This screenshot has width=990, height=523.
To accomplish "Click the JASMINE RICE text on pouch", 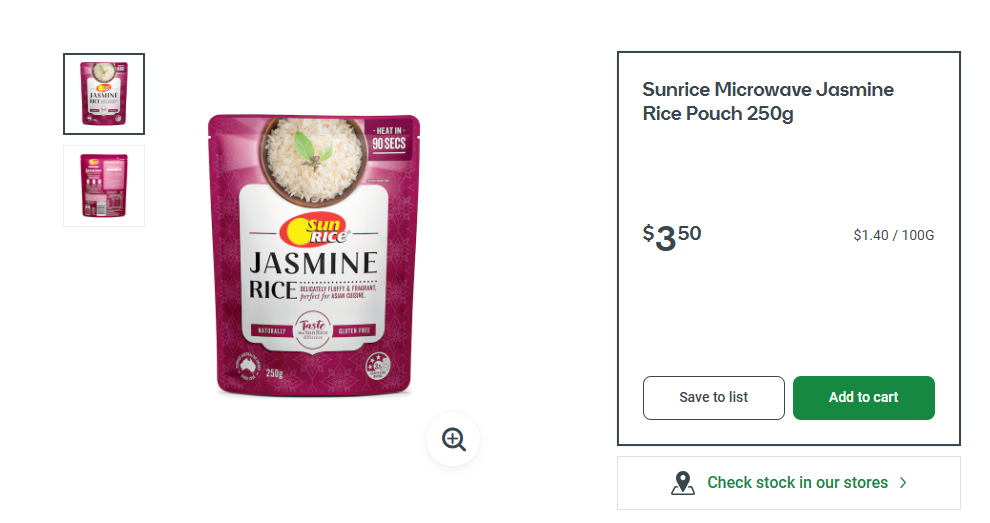I will [312, 274].
